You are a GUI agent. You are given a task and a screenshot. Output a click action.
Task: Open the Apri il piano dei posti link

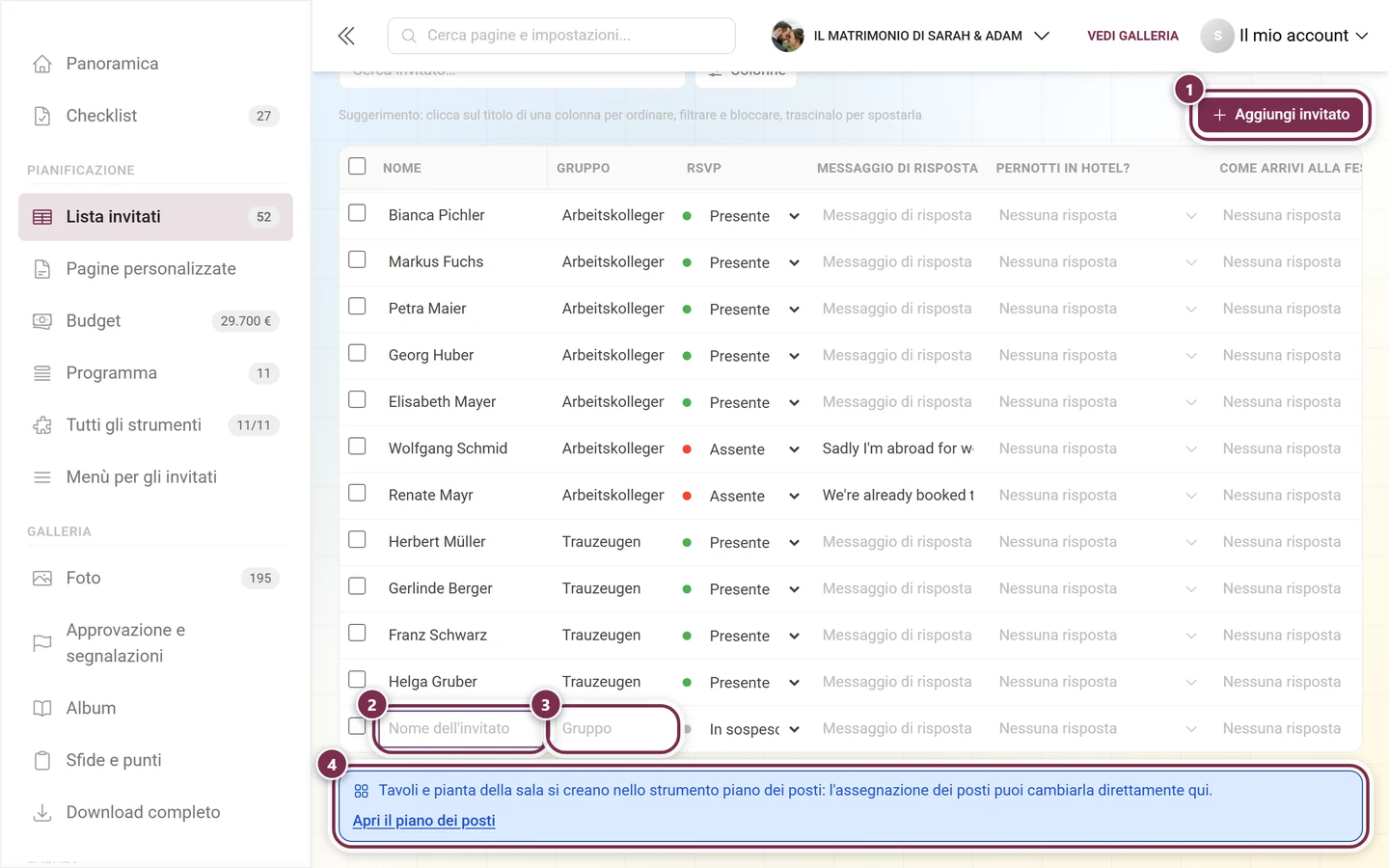(x=423, y=821)
